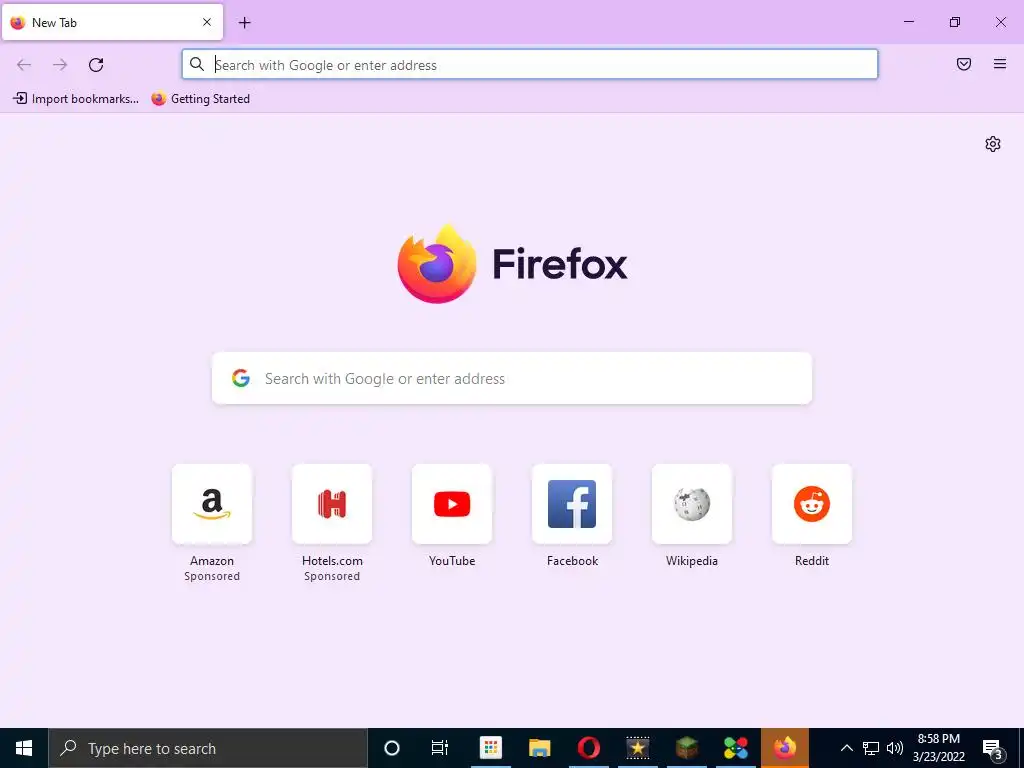This screenshot has height=768, width=1024.
Task: Minimize the Firefox window
Action: point(908,22)
